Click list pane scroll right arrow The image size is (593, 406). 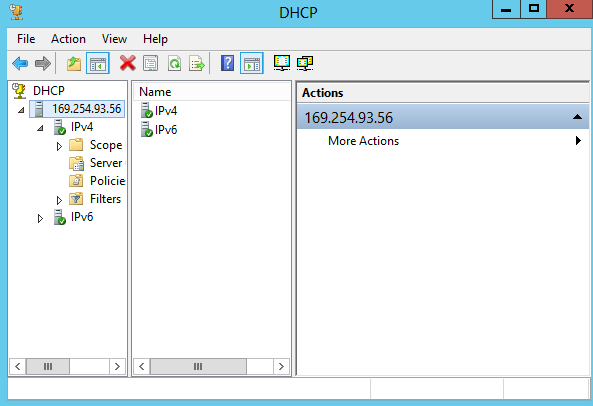tap(281, 366)
